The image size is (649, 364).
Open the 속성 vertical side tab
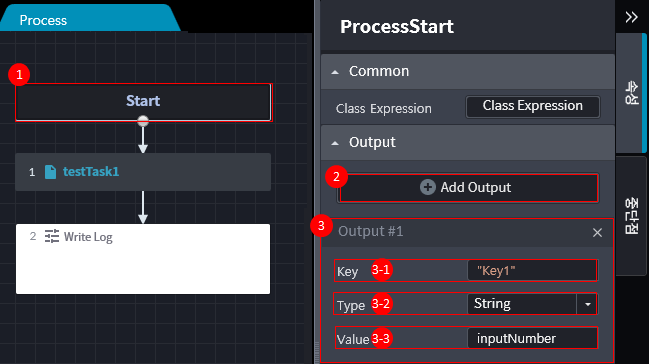[631, 93]
